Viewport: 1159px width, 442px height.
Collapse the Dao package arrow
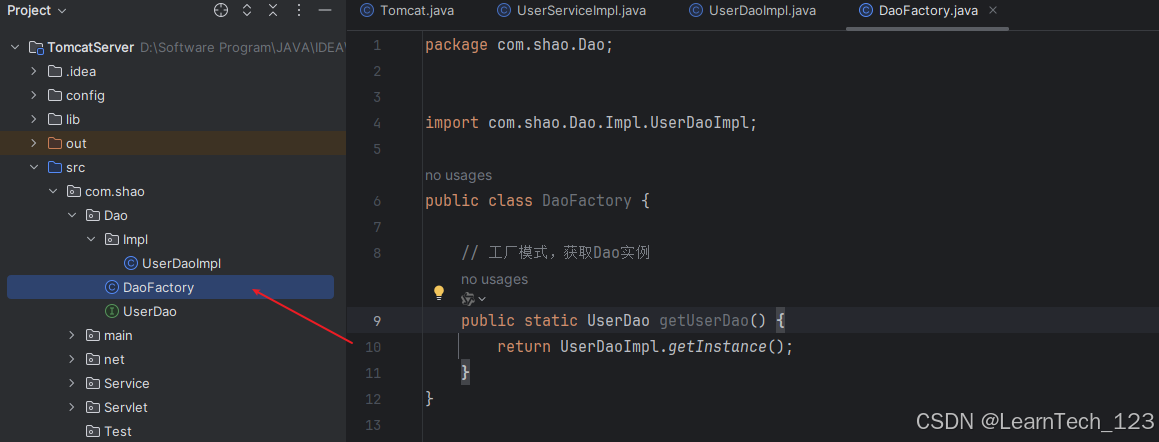tap(72, 215)
